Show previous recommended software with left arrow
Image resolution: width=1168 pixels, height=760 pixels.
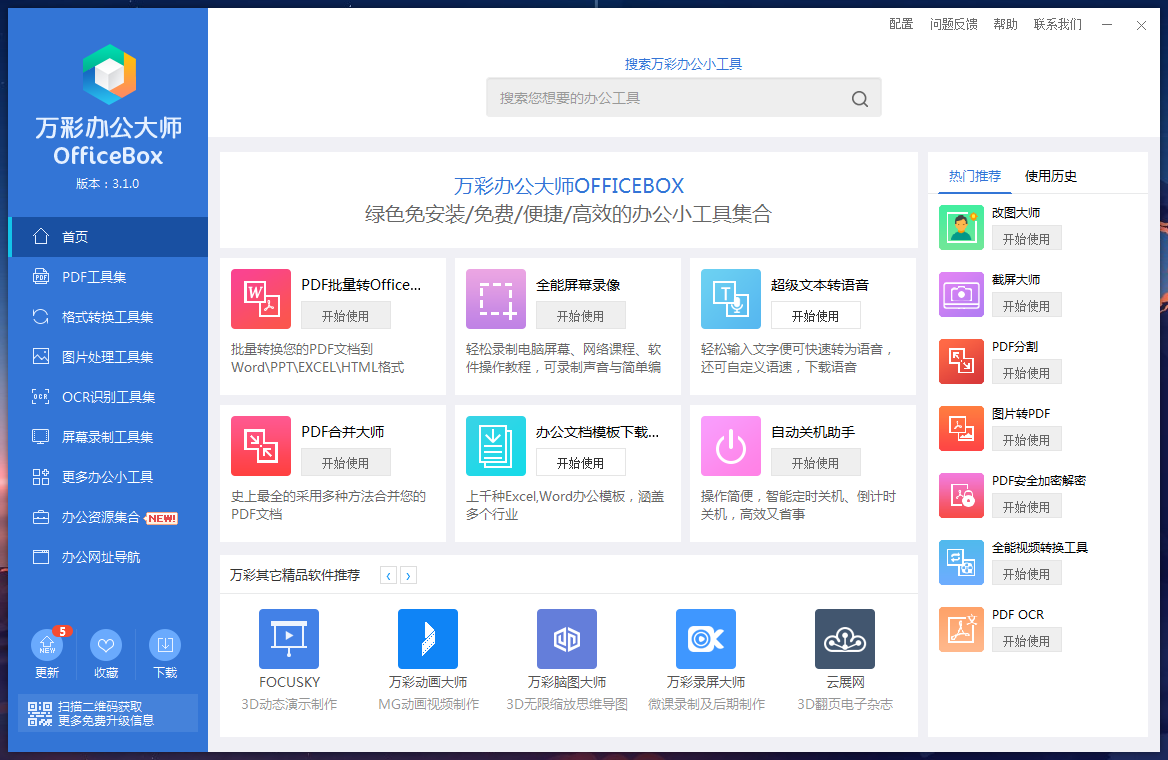pyautogui.click(x=388, y=575)
